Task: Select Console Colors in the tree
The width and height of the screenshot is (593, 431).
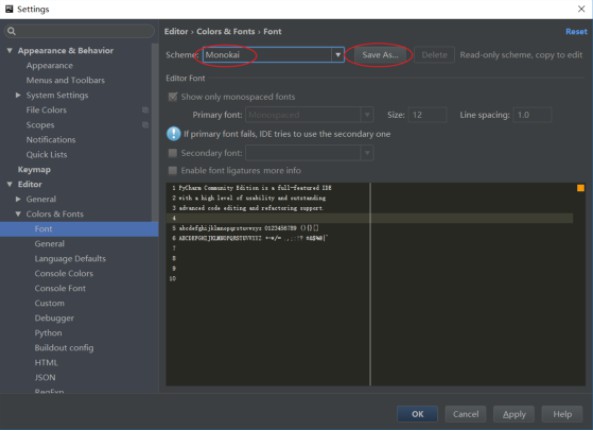Action: (64, 273)
